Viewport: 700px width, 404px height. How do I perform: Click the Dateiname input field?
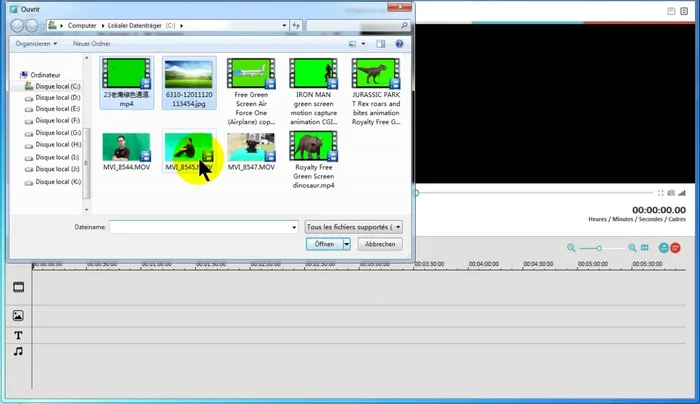204,227
